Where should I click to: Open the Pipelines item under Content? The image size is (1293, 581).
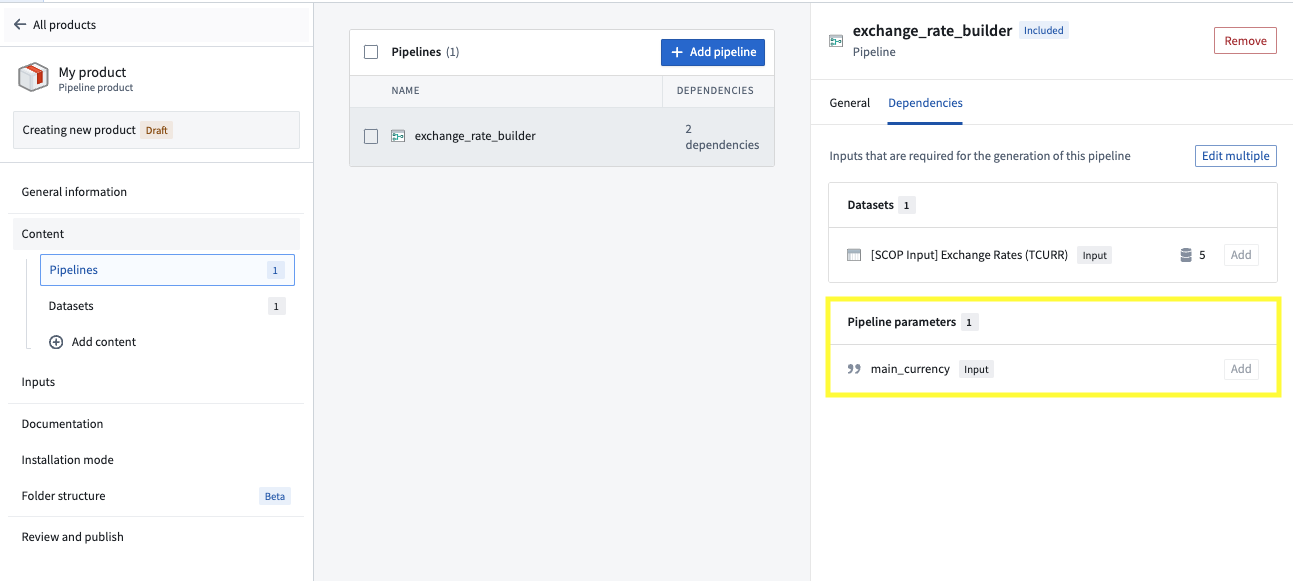[x=167, y=270]
